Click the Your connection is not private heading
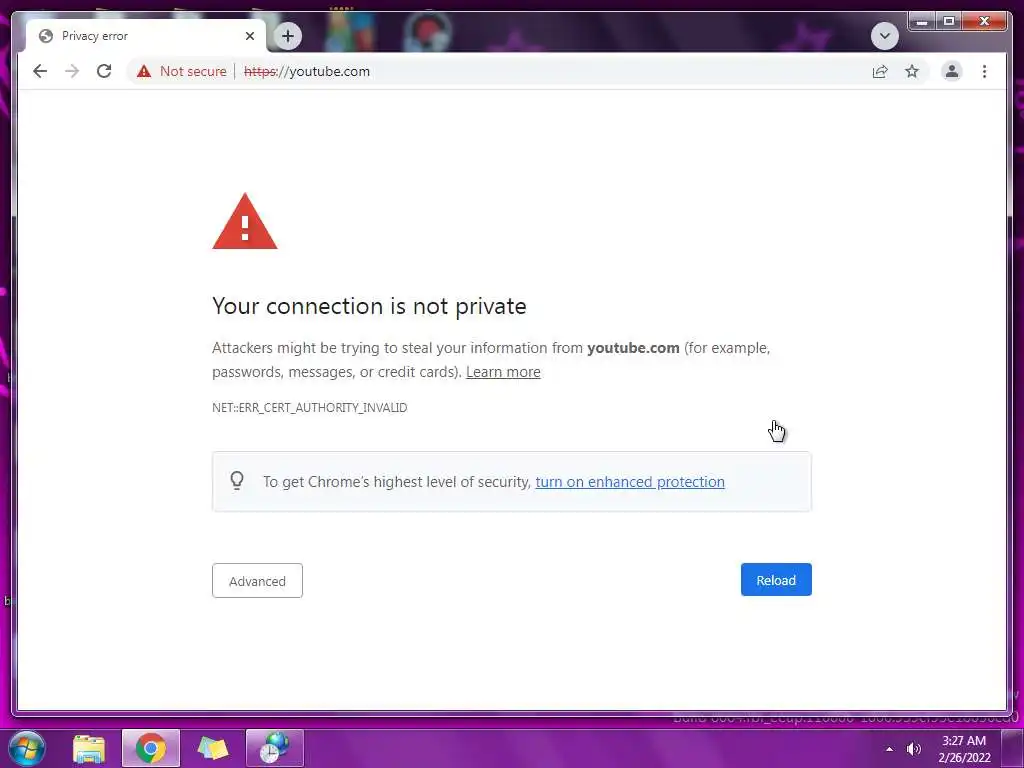The image size is (1024, 768). point(369,306)
